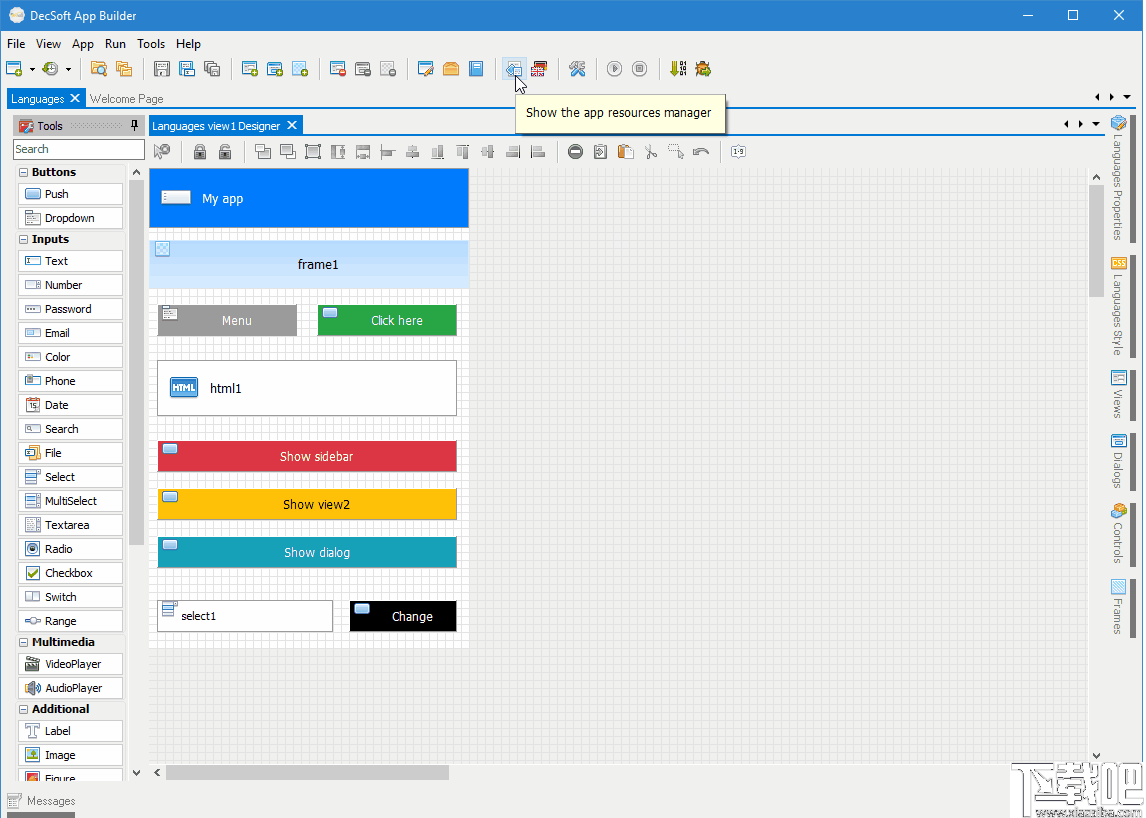
Task: Run the app with play icon
Action: coord(615,69)
